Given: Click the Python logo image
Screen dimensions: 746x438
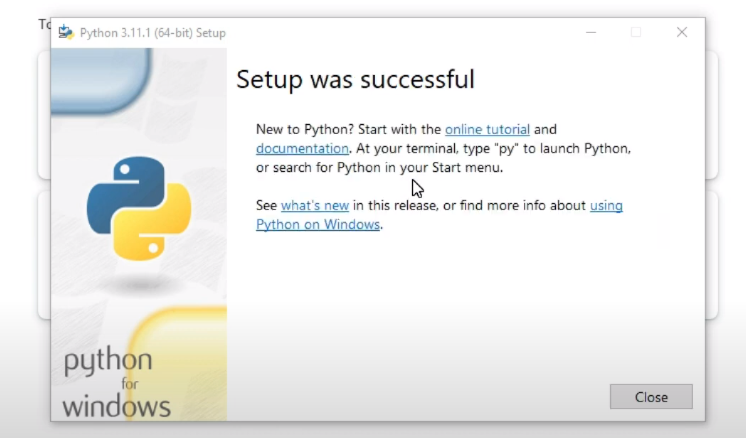Looking at the screenshot, I should pos(139,209).
